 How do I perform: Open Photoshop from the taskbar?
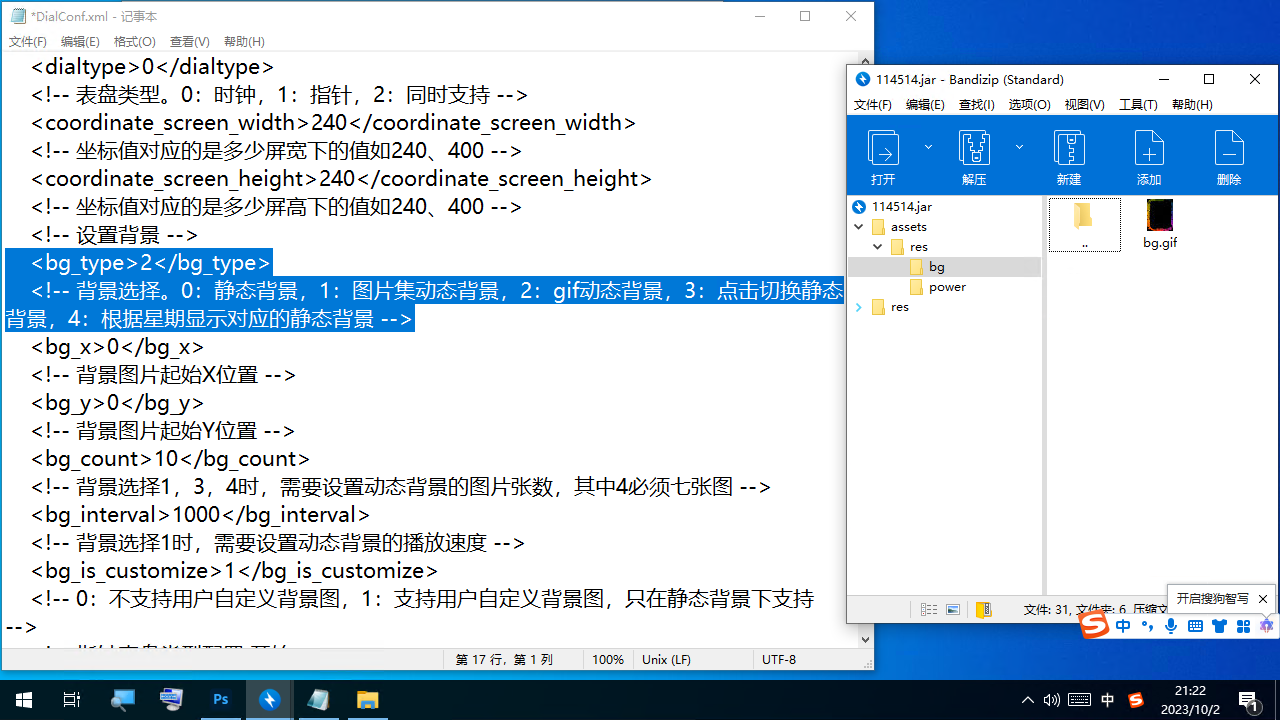coord(221,700)
